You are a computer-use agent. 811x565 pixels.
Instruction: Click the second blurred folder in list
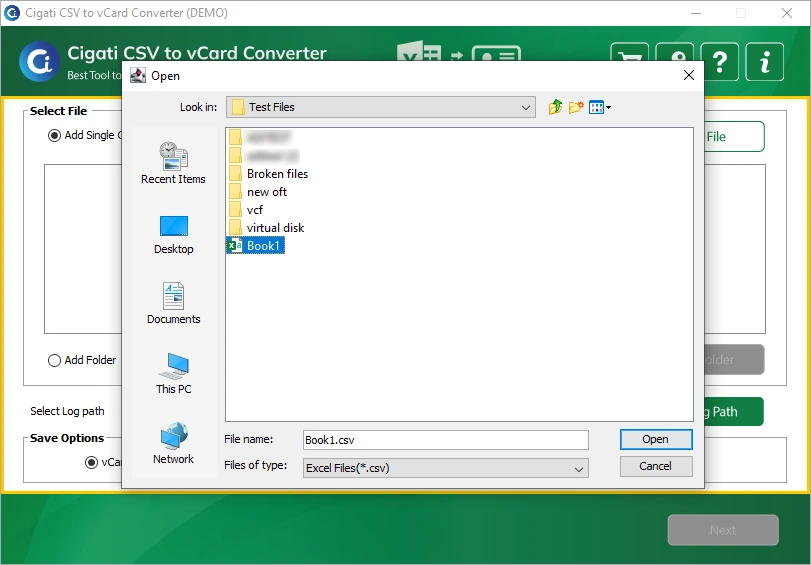264,156
